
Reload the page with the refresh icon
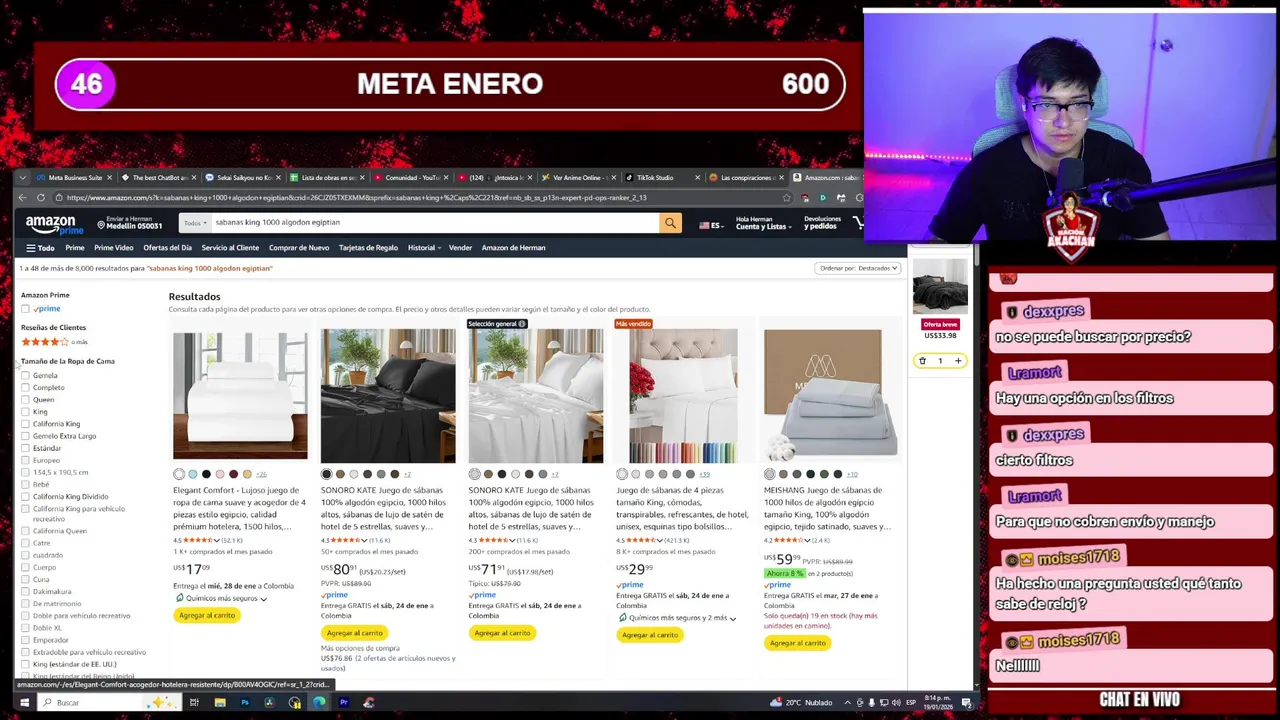click(41, 198)
